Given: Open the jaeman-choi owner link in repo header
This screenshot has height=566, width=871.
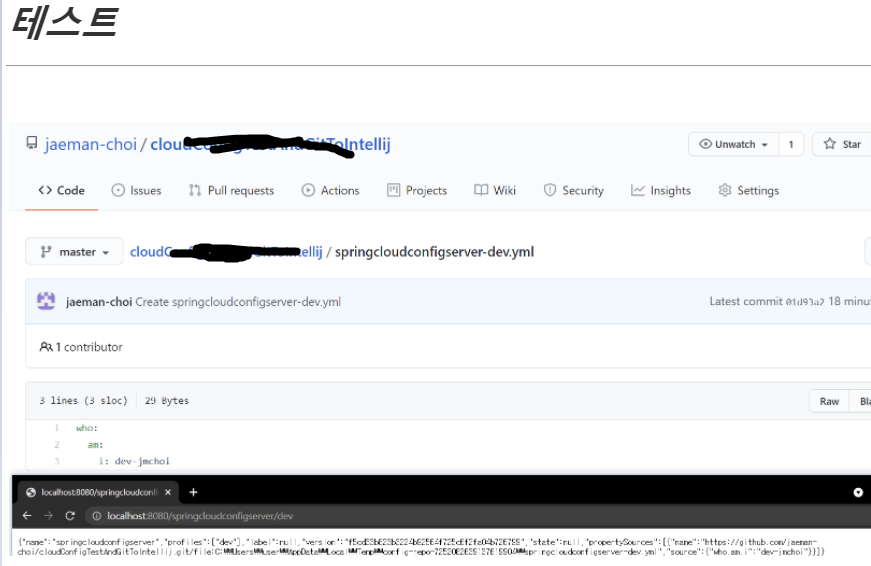Looking at the screenshot, I should point(91,144).
